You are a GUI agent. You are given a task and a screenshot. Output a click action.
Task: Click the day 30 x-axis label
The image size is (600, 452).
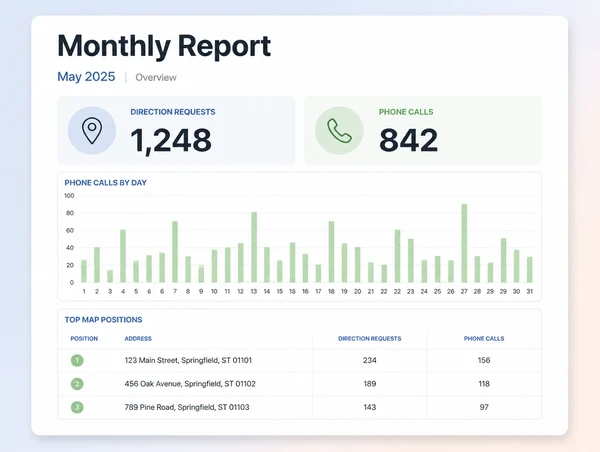coord(516,292)
